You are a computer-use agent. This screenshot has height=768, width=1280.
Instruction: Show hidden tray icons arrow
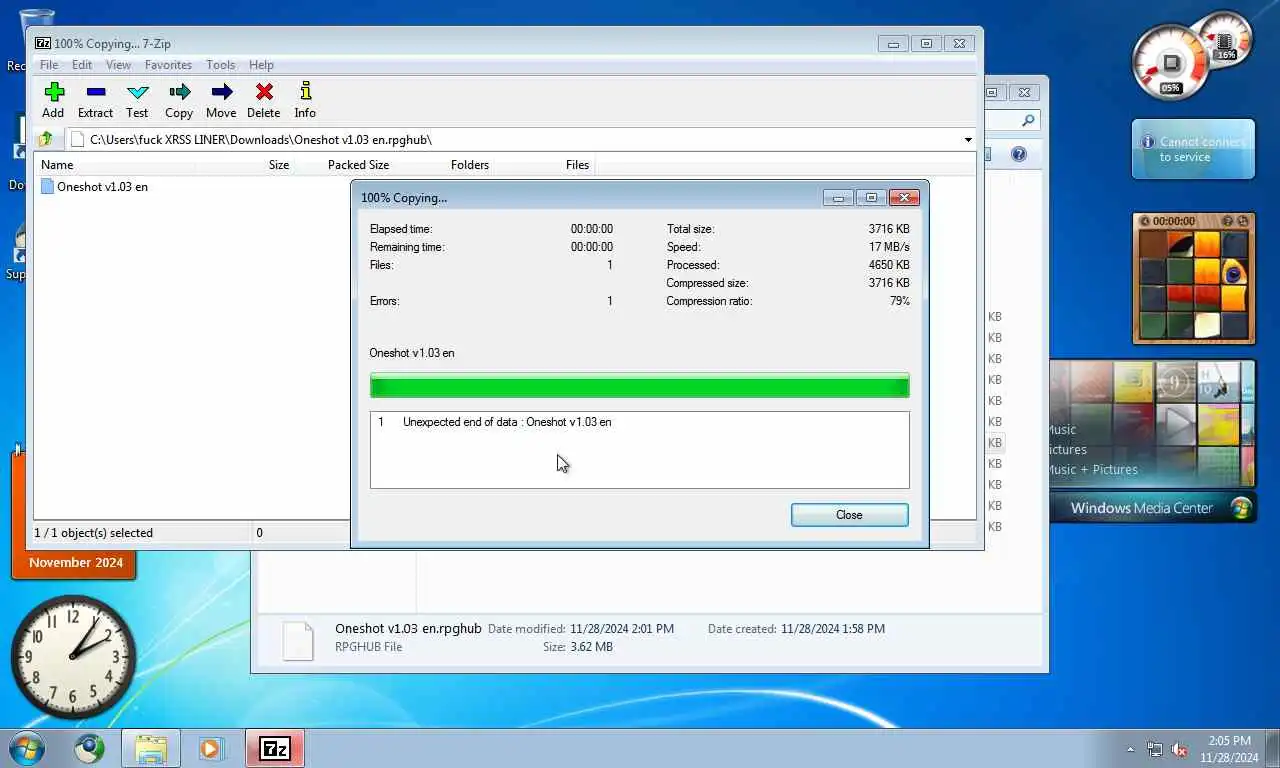[x=1131, y=749]
